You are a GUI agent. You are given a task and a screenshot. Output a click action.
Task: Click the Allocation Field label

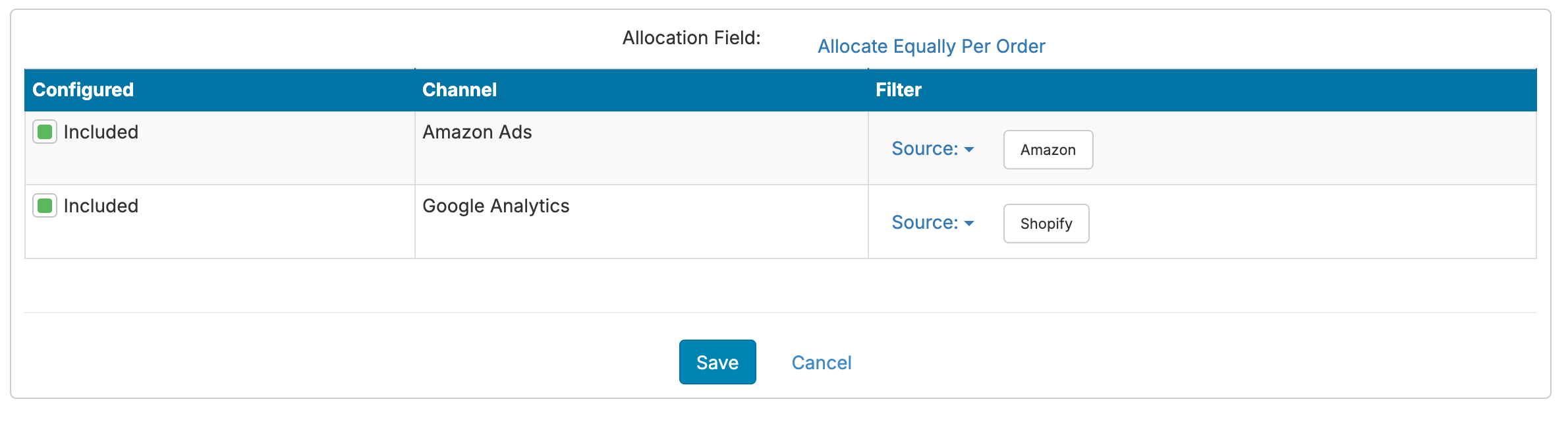click(691, 38)
